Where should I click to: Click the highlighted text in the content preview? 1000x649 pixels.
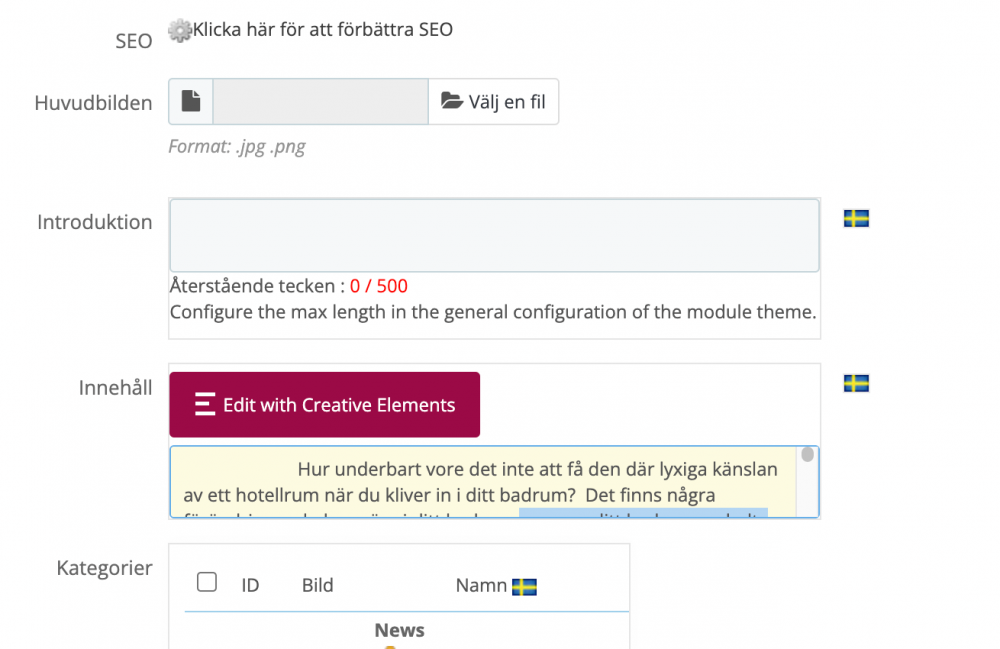tap(643, 513)
